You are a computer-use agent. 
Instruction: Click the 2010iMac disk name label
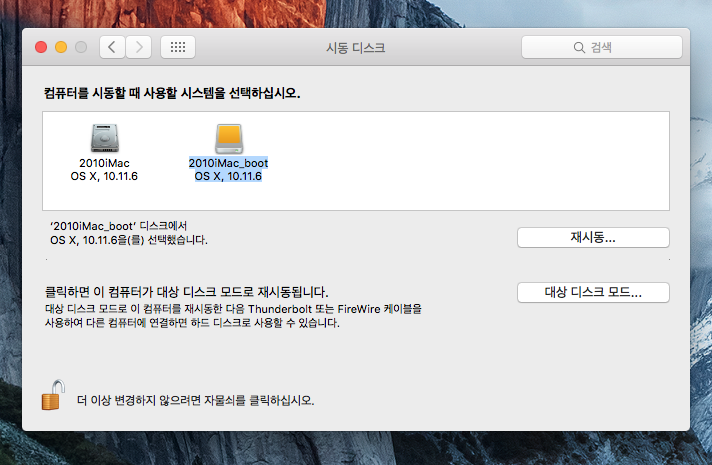tap(104, 163)
